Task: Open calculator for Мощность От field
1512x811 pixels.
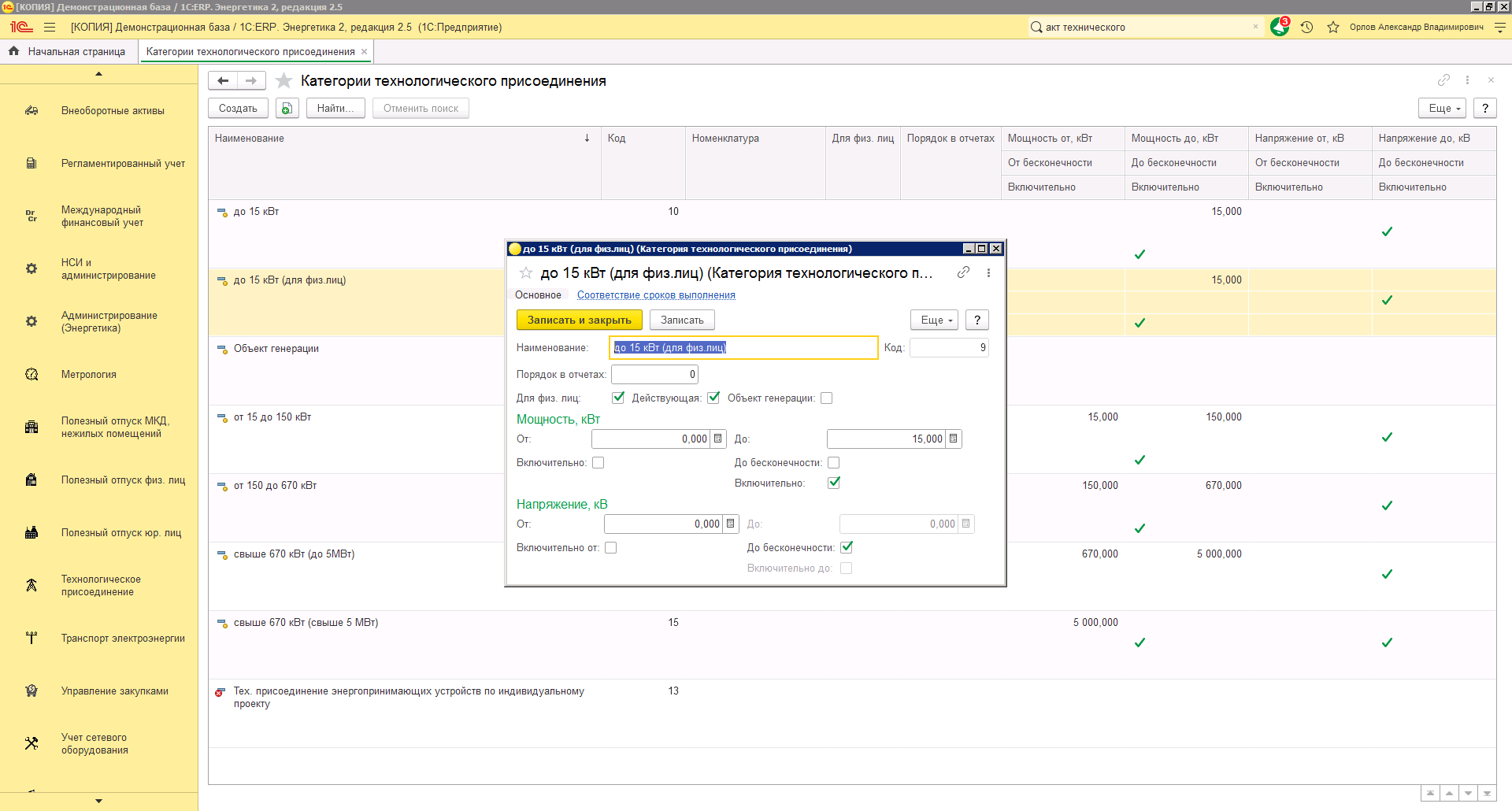Action: tap(717, 439)
